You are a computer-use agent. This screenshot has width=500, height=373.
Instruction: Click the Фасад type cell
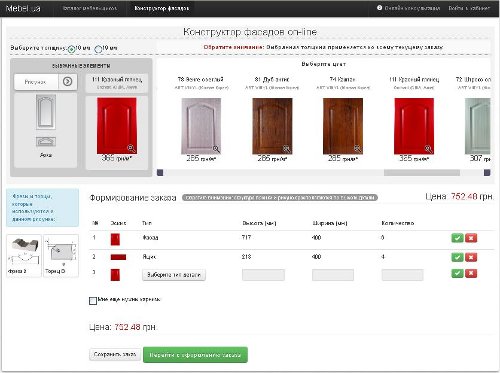click(x=150, y=238)
